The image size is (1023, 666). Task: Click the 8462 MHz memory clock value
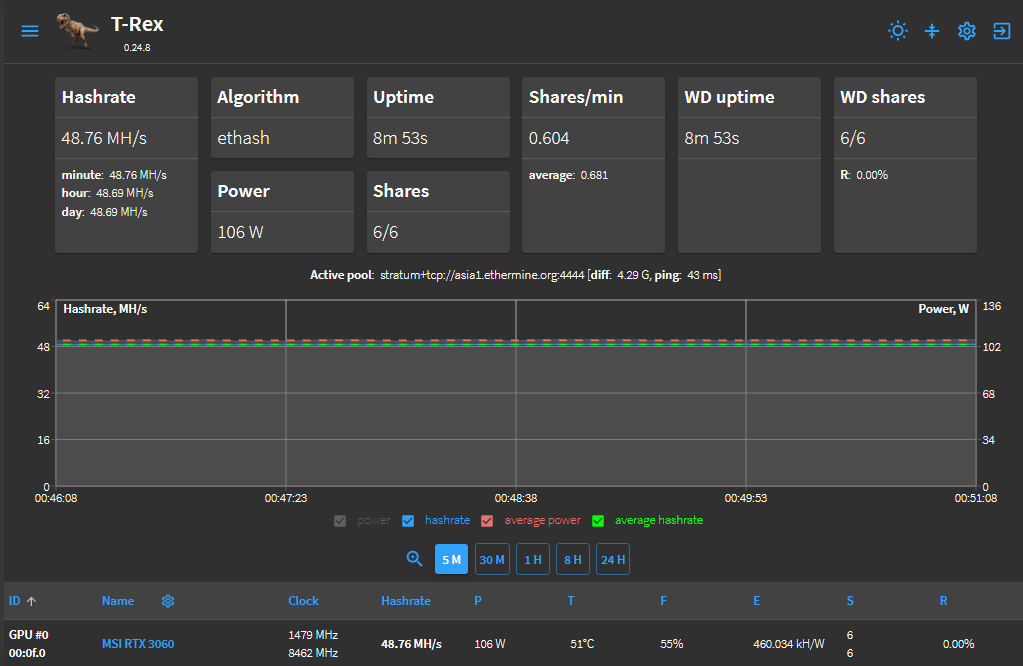(x=313, y=653)
